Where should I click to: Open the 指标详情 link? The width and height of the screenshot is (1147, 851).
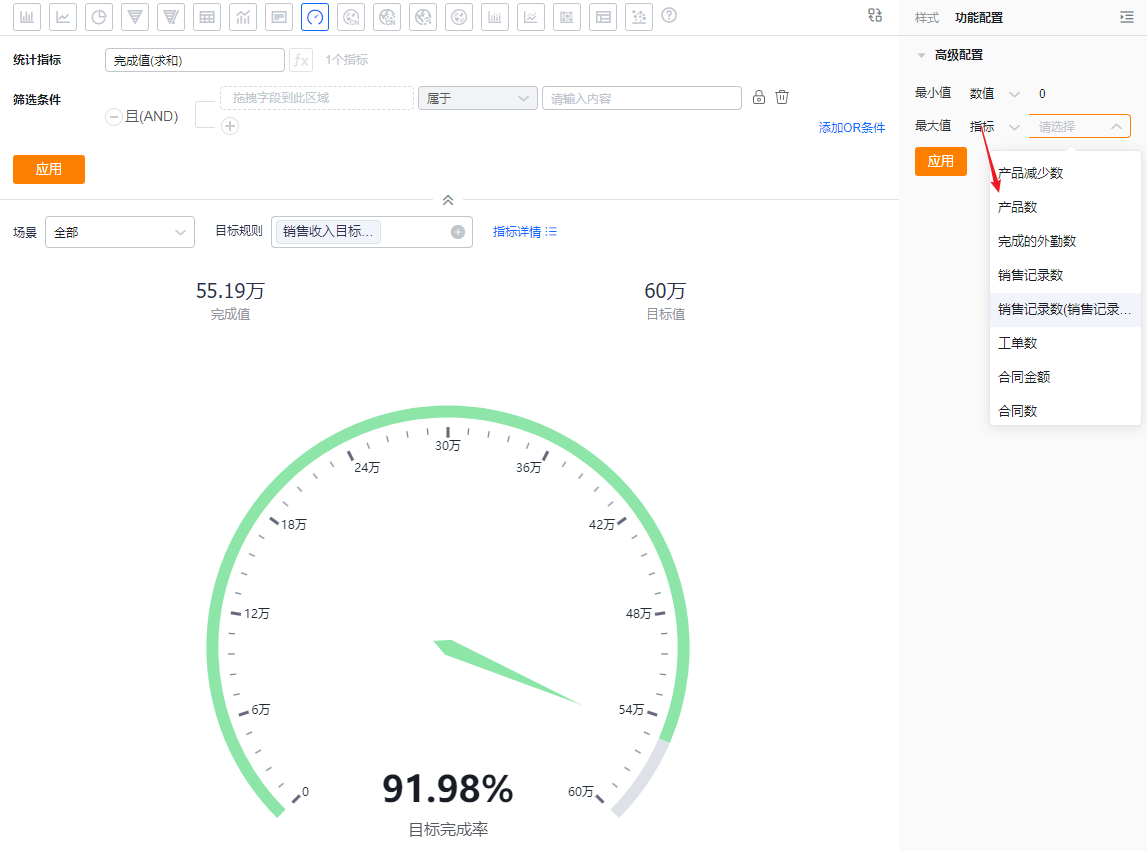click(x=524, y=232)
